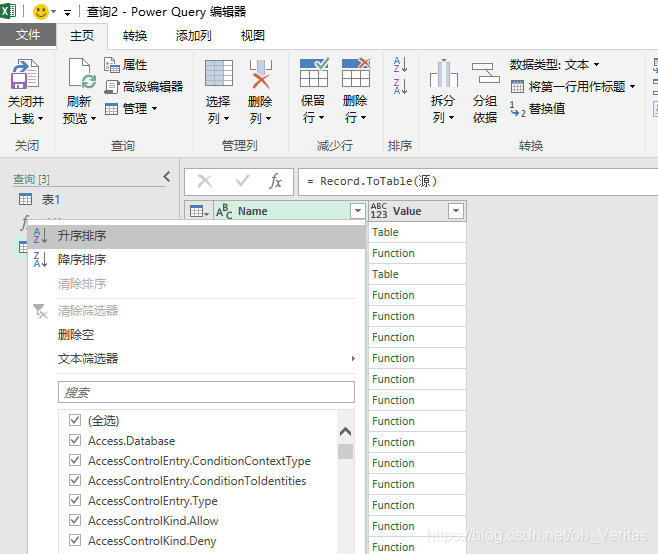Open the File (文件) tab
The width and height of the screenshot is (658, 554).
(x=28, y=35)
